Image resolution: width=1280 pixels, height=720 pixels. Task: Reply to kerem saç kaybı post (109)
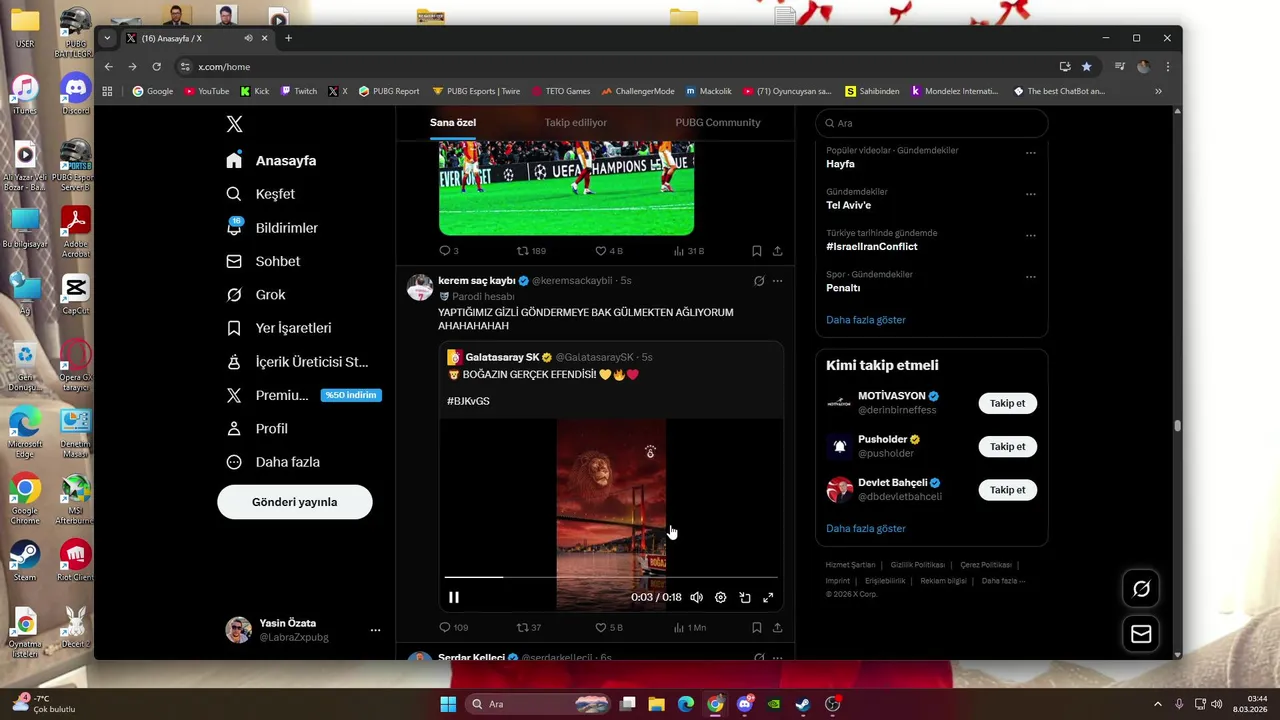pyautogui.click(x=453, y=627)
